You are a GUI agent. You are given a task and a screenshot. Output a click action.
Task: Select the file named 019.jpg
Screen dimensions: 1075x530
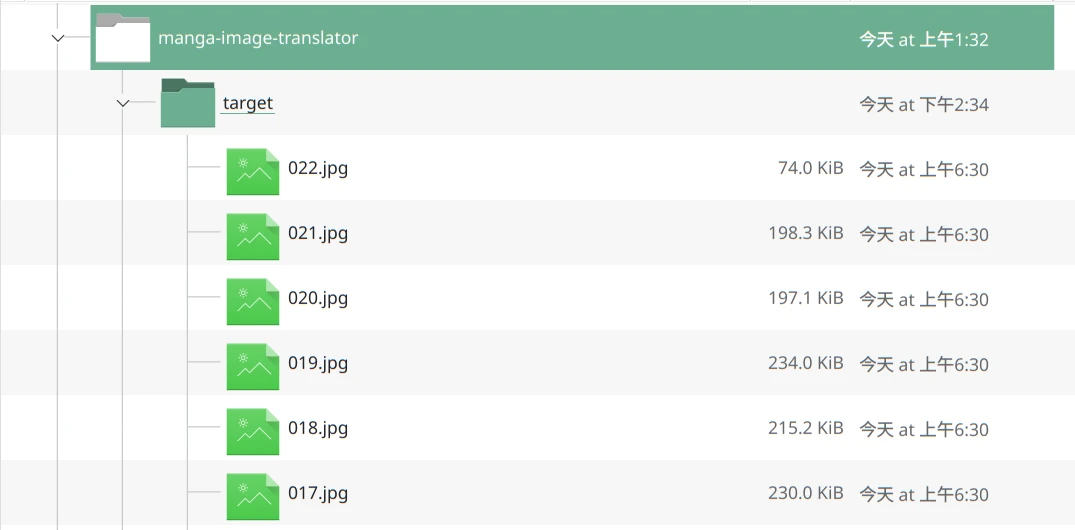click(x=318, y=363)
